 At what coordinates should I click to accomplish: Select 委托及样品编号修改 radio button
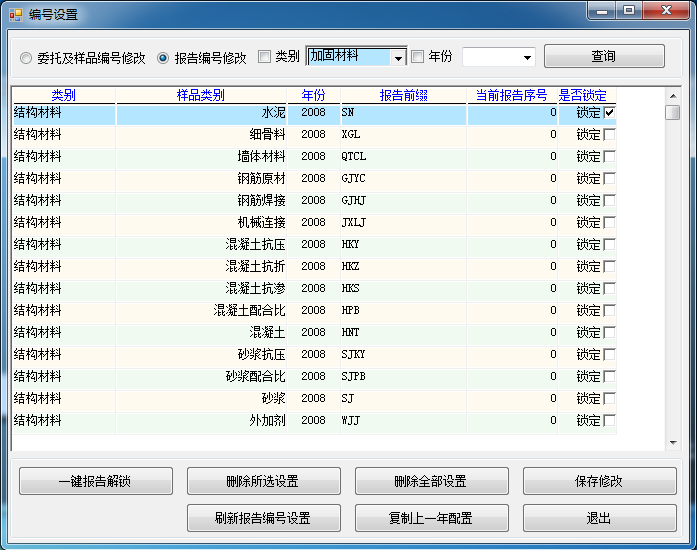pos(26,58)
